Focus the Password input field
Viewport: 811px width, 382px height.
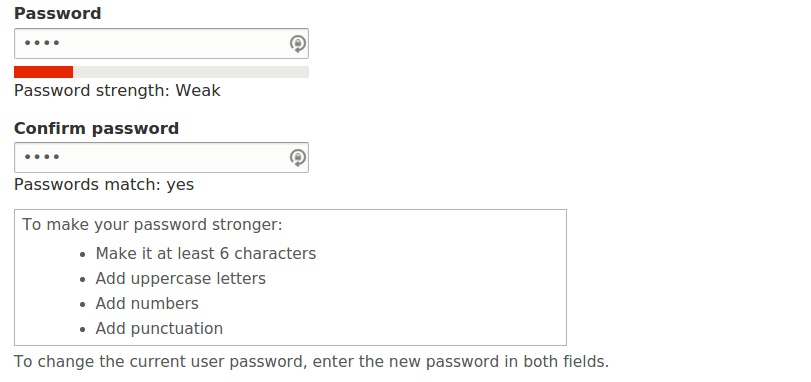pyautogui.click(x=161, y=43)
